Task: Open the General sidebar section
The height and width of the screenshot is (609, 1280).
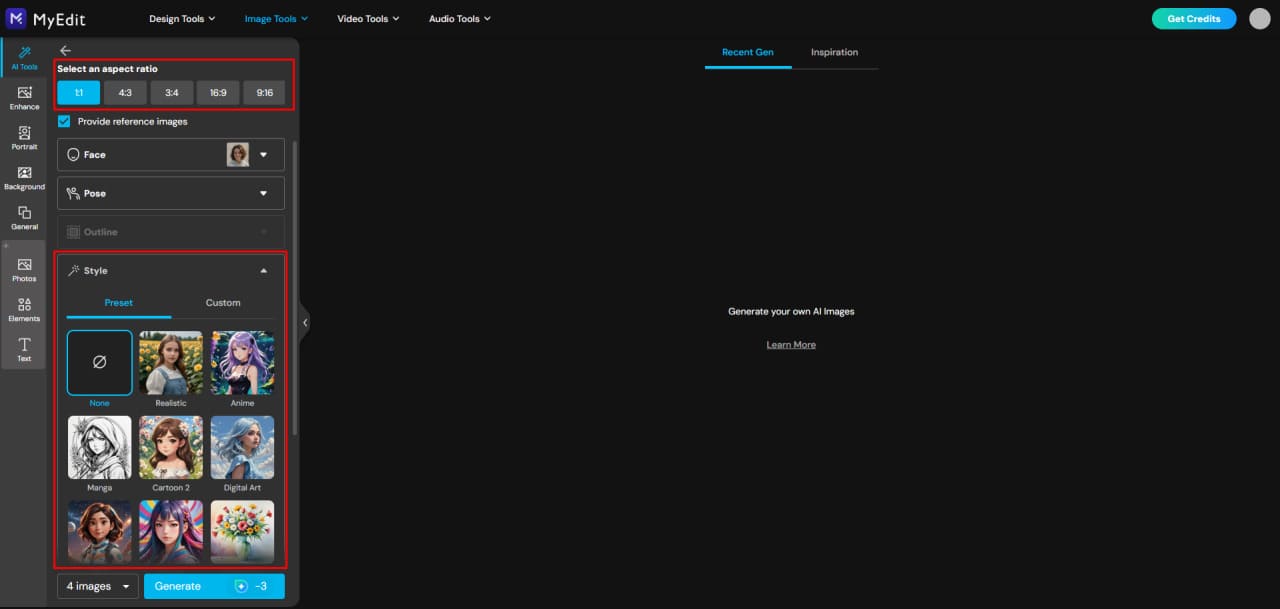Action: point(24,218)
